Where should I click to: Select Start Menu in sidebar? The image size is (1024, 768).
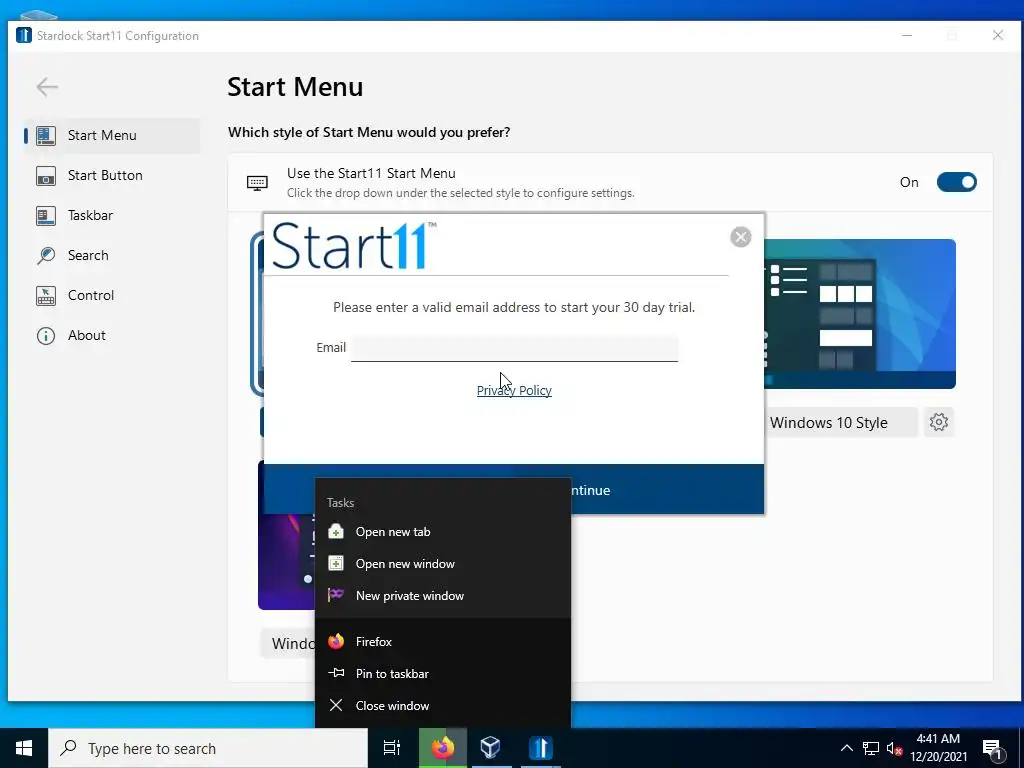tap(112, 136)
